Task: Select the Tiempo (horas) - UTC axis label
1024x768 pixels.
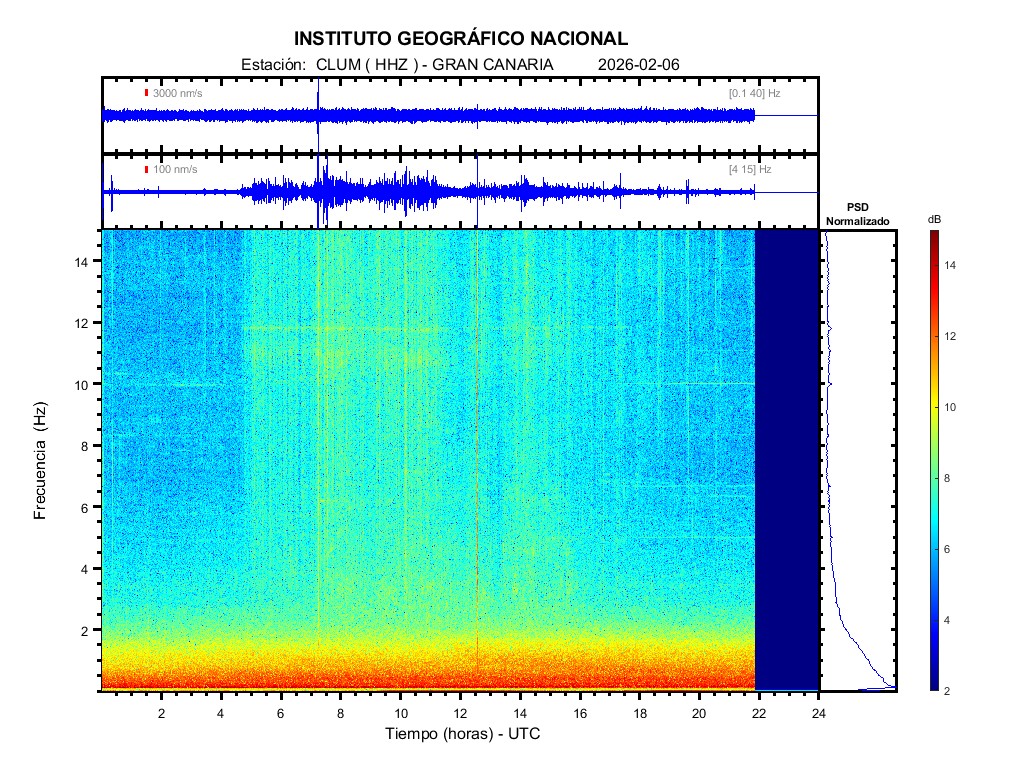Action: click(x=463, y=734)
